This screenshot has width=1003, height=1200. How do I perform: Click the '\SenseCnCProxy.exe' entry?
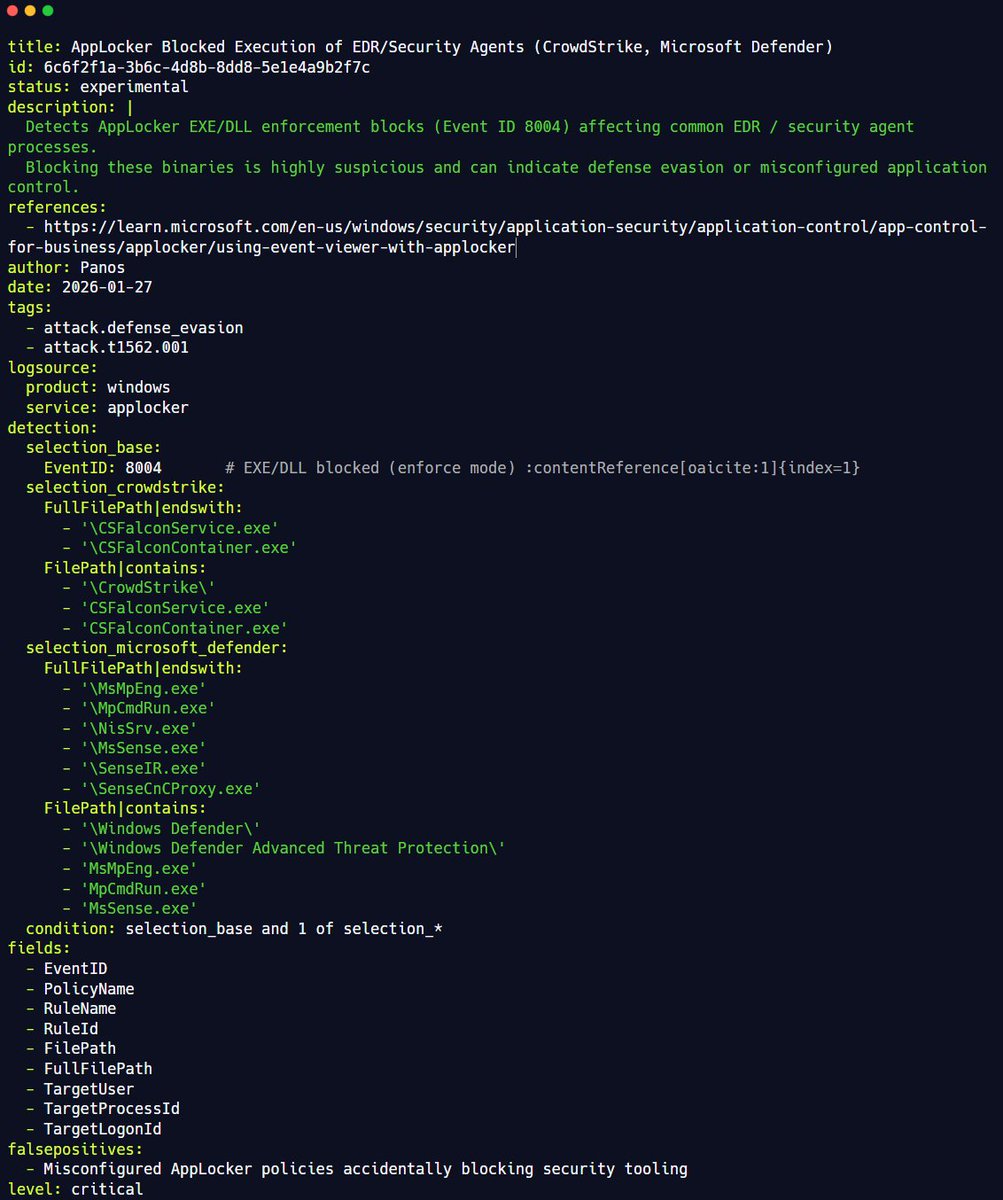click(171, 787)
